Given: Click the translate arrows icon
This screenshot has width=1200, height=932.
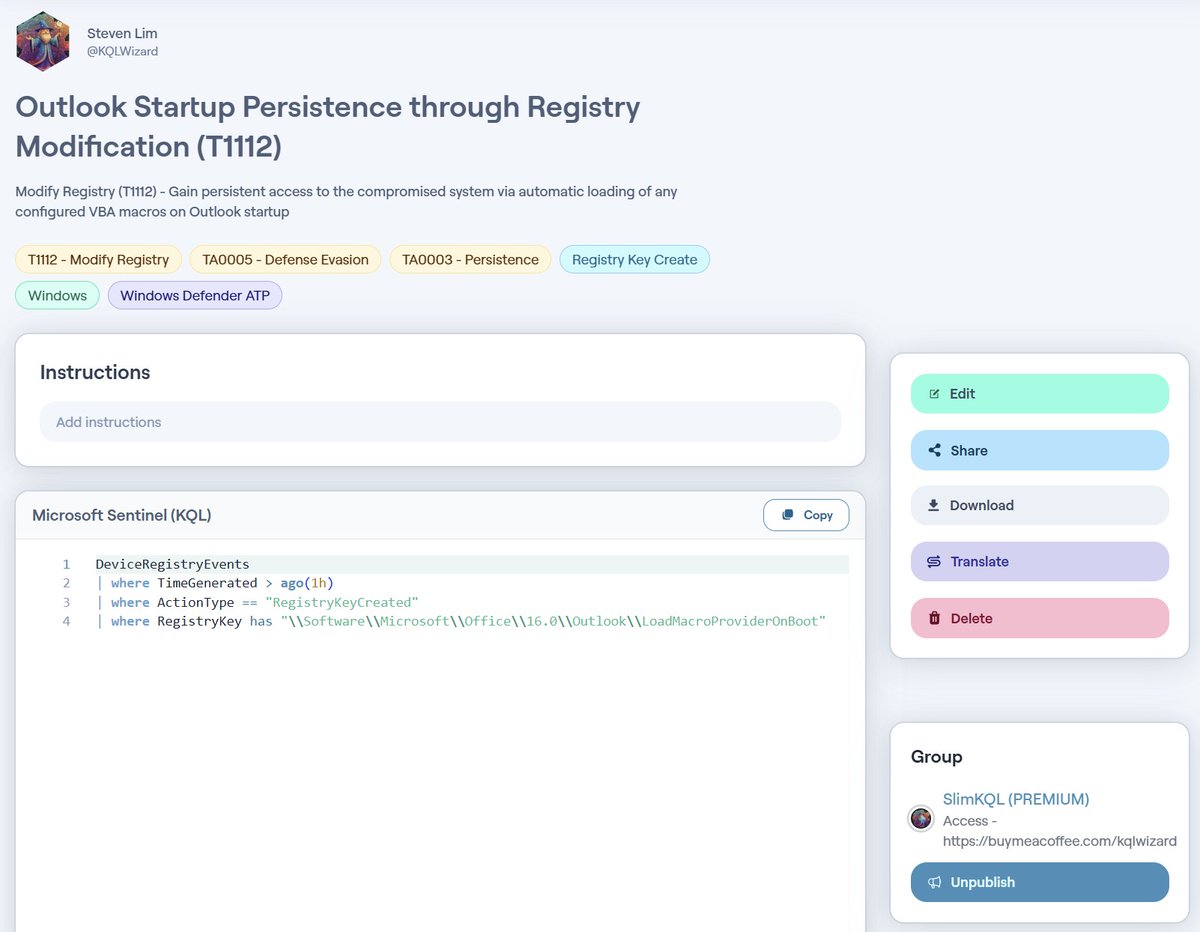Looking at the screenshot, I should click(x=934, y=561).
